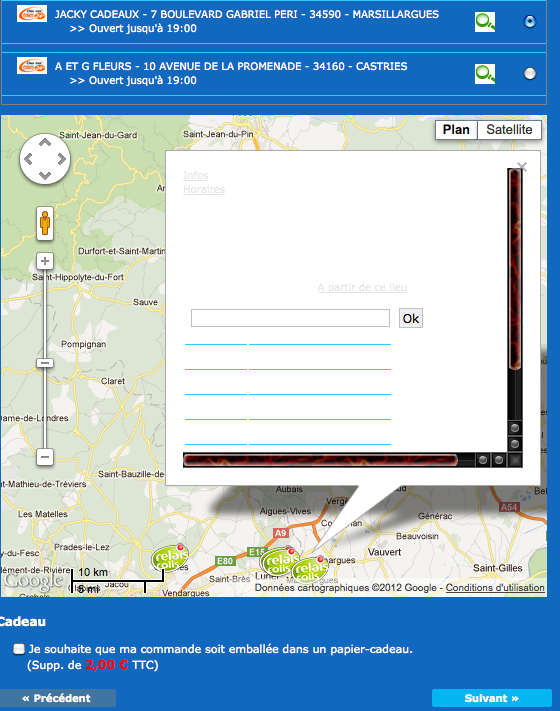This screenshot has height=711, width=560.
Task: Select the Jacky Cadeaux radio button
Action: (530, 21)
